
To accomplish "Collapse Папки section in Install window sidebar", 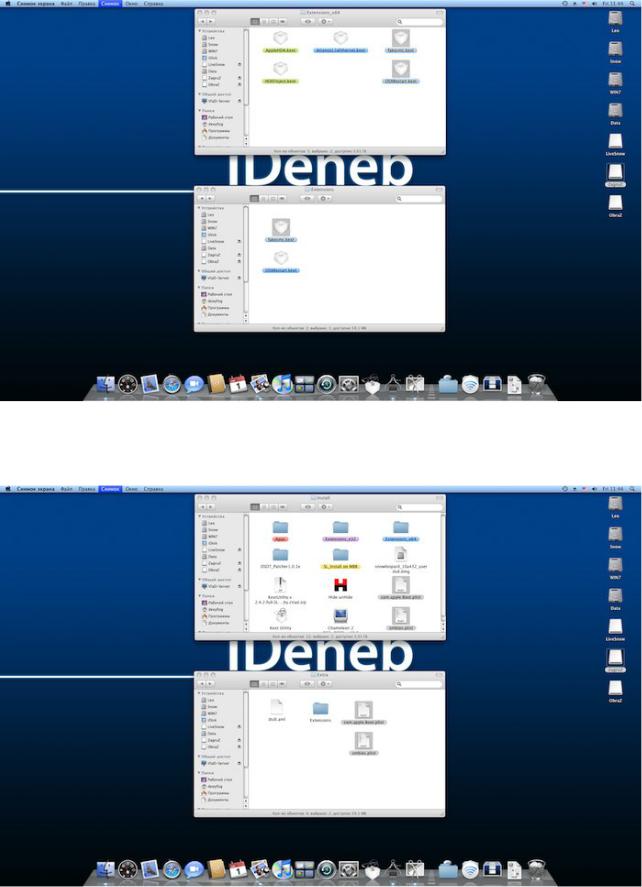I will tap(199, 596).
